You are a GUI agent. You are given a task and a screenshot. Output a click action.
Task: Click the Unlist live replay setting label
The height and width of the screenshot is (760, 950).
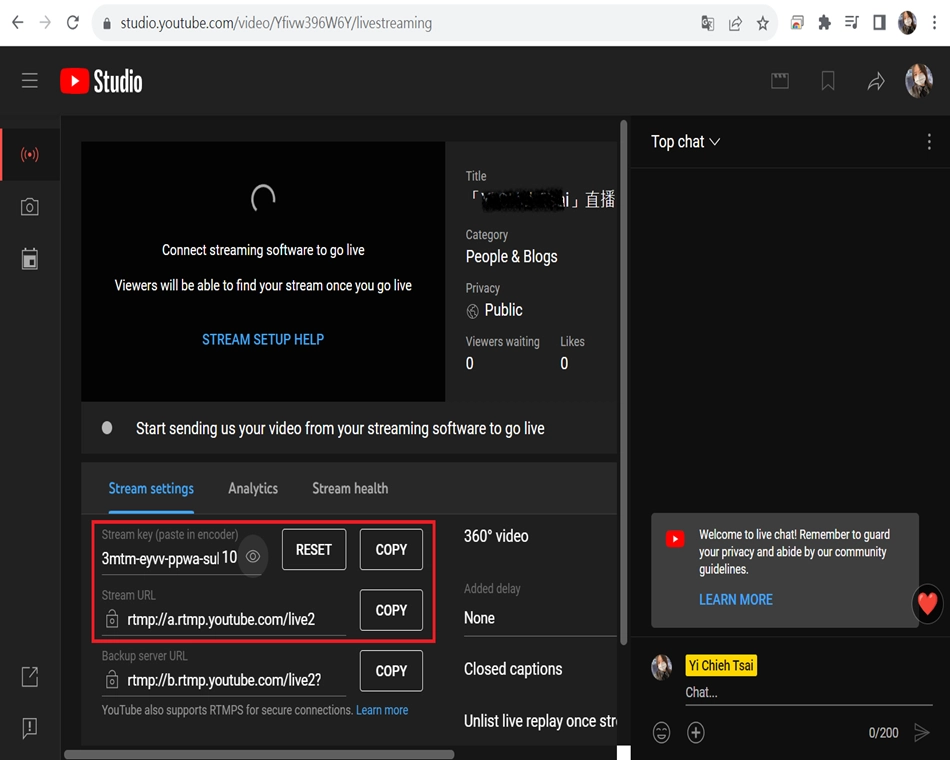click(540, 721)
